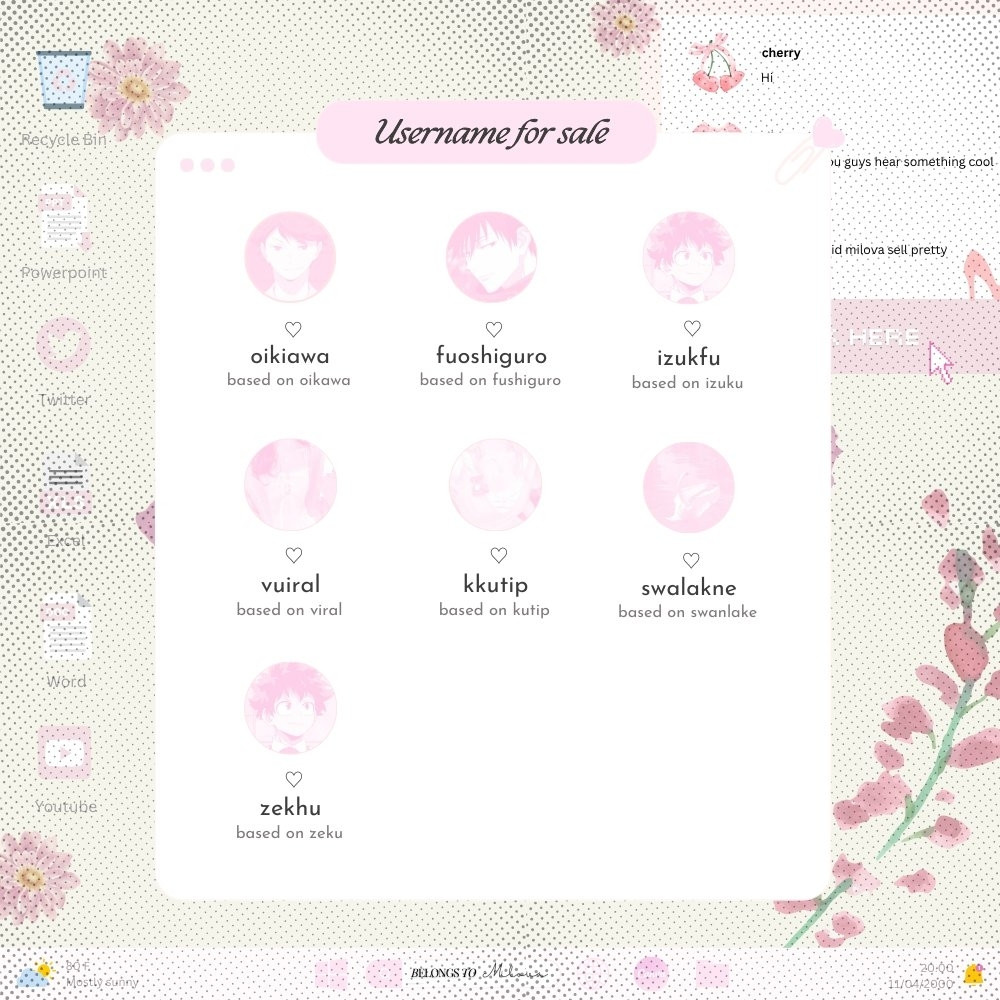Select the username "fuoshiguro"
The width and height of the screenshot is (1000, 1000).
pos(491,356)
